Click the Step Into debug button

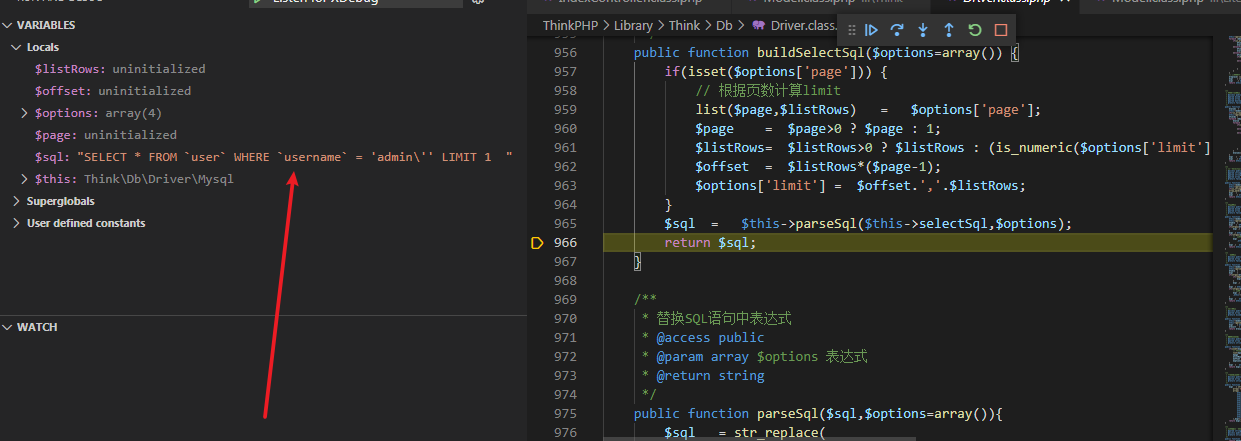923,30
